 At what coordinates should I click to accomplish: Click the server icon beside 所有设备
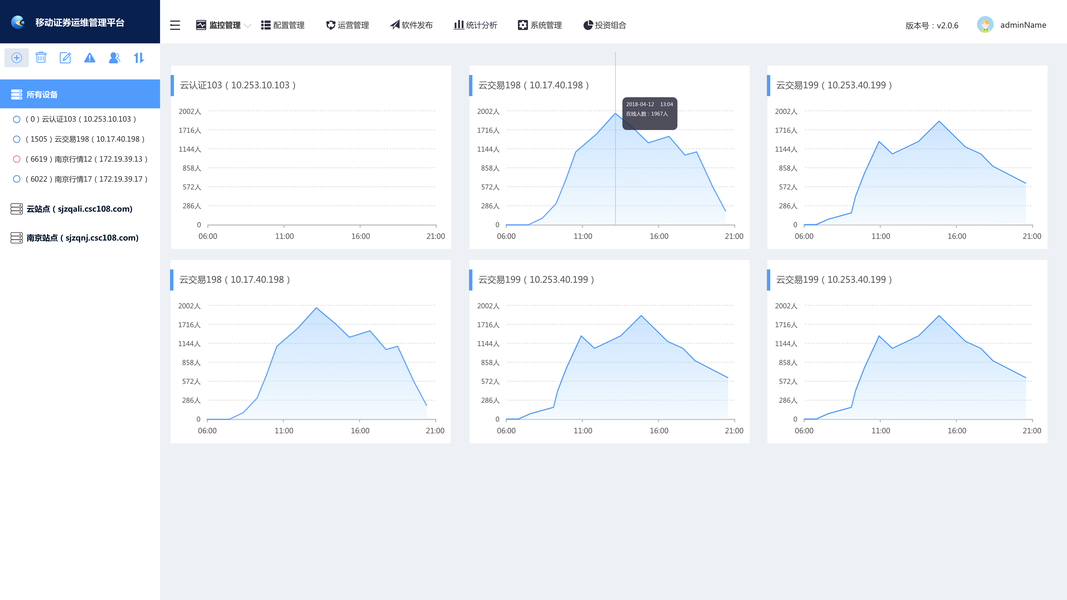16,95
